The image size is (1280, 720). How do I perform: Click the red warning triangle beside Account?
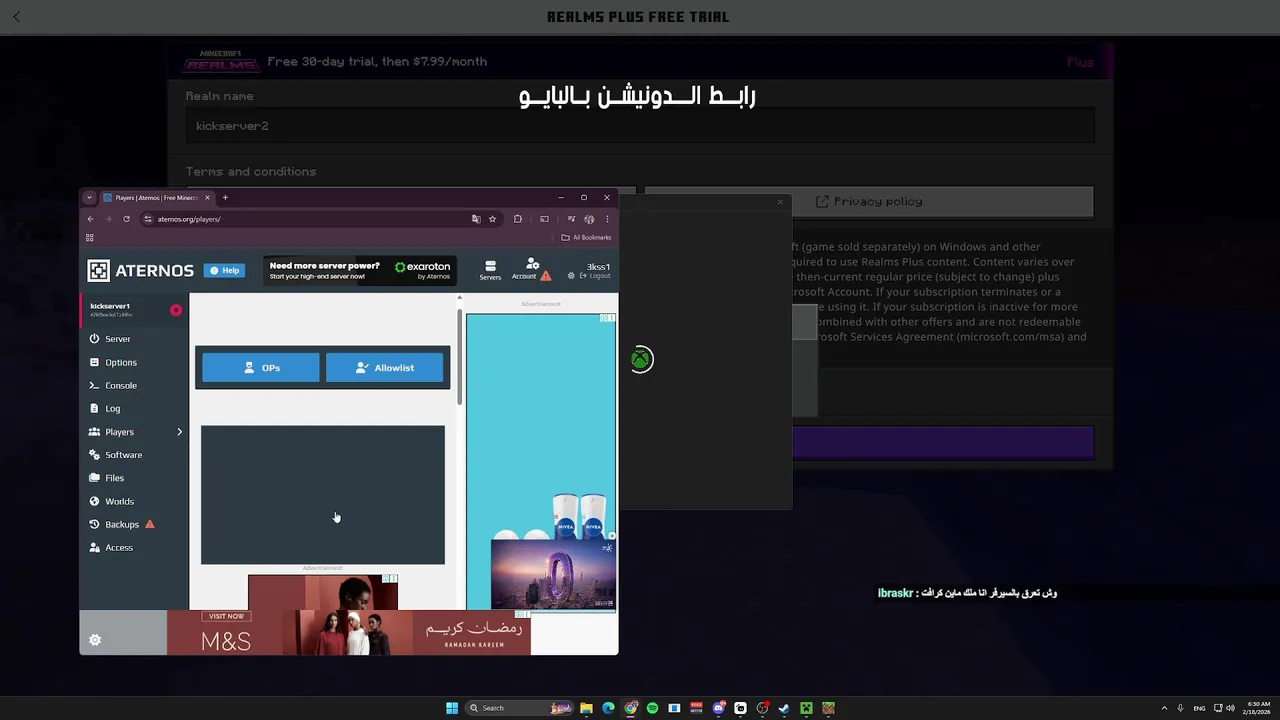click(546, 276)
